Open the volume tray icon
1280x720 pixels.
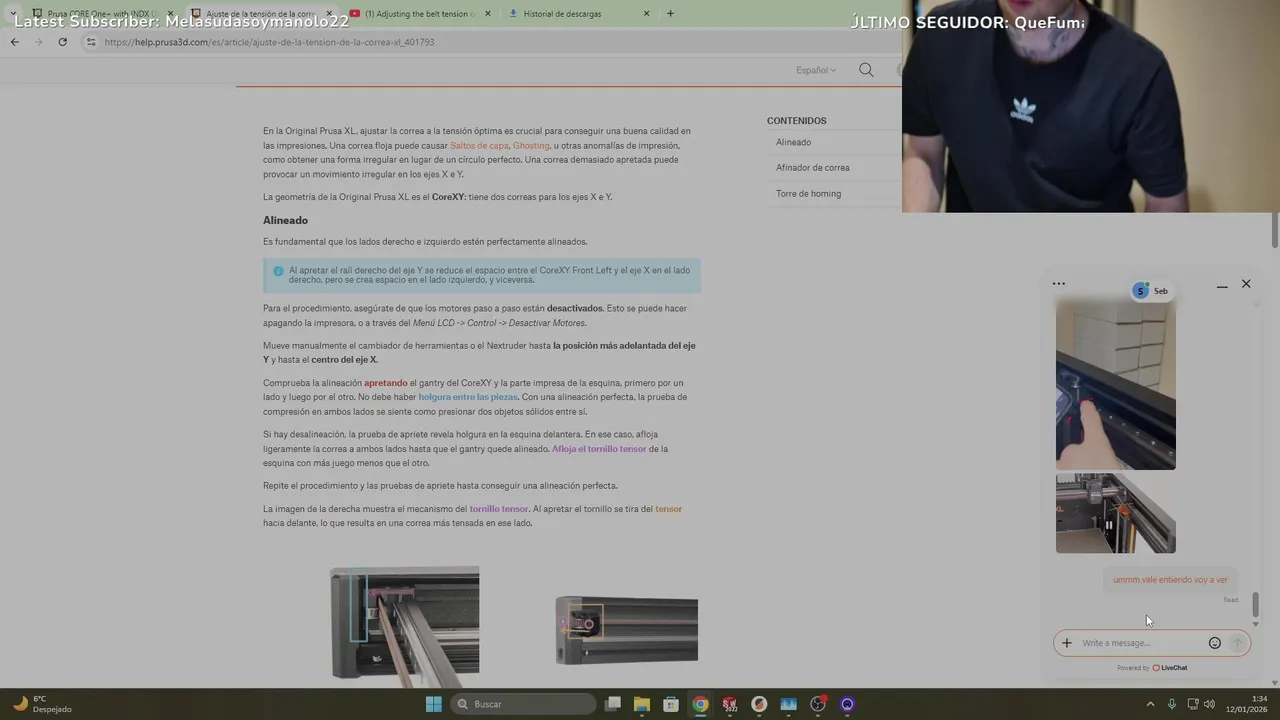coord(1210,704)
